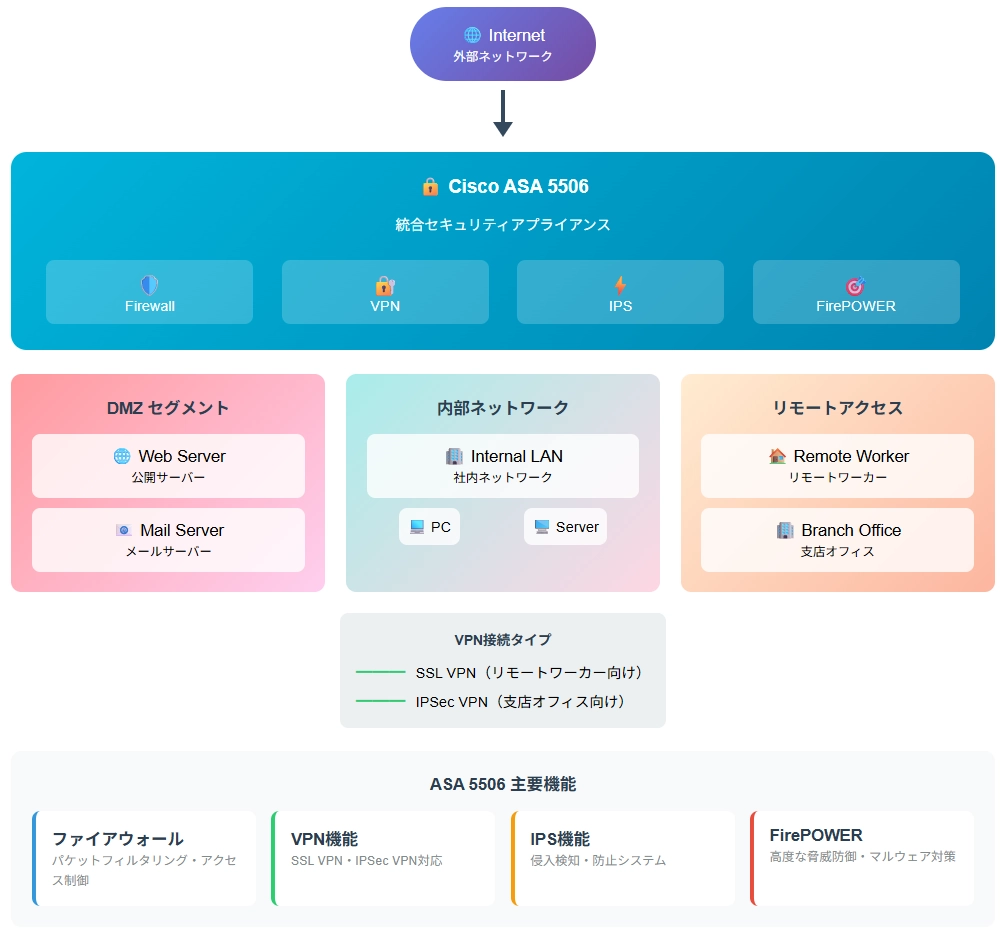Click the green line beside IPSec VPN
1005x936 pixels.
[x=381, y=701]
